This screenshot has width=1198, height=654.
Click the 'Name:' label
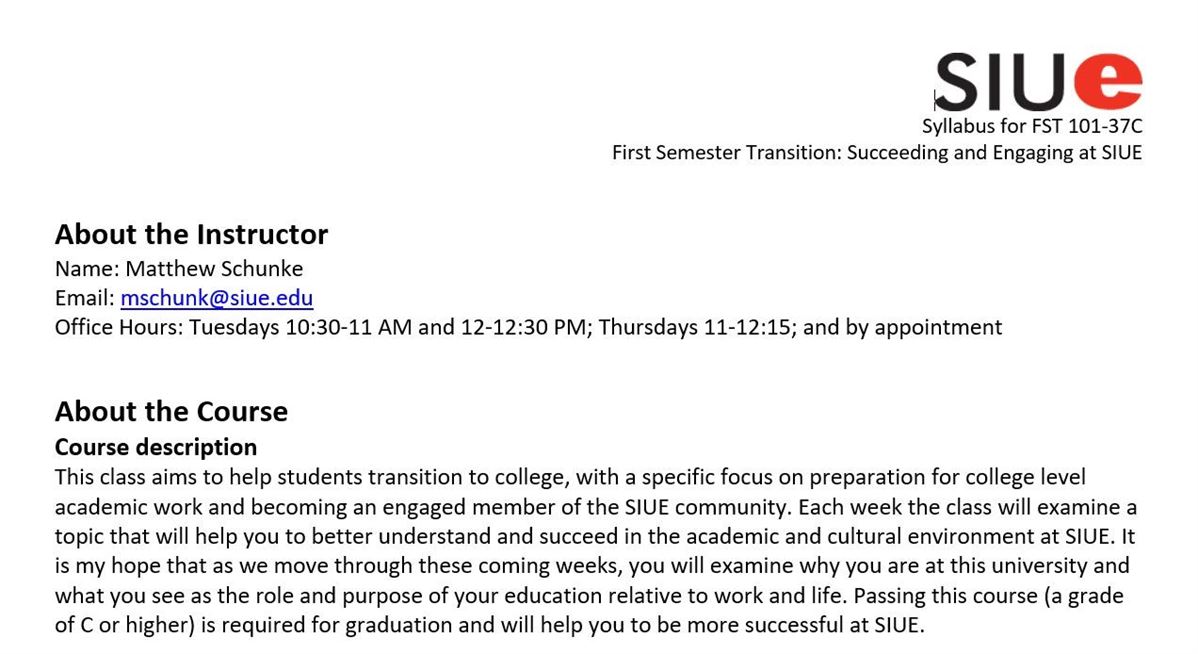point(87,269)
